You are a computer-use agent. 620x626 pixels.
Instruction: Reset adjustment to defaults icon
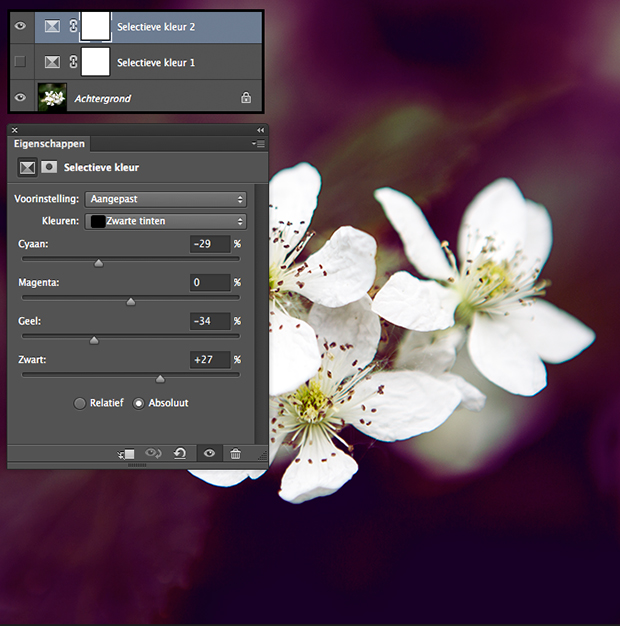(180, 453)
